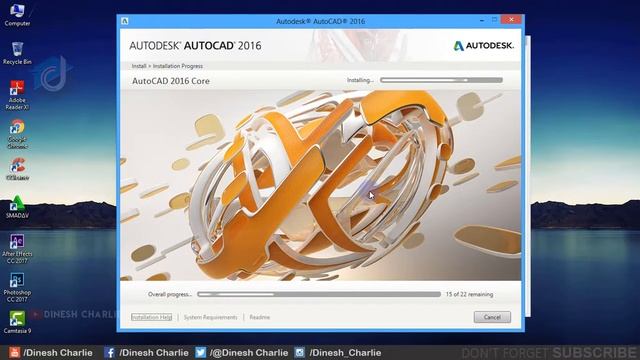This screenshot has height=360, width=640.
Task: Select the CCleaner desktop shortcut
Action: (17, 169)
